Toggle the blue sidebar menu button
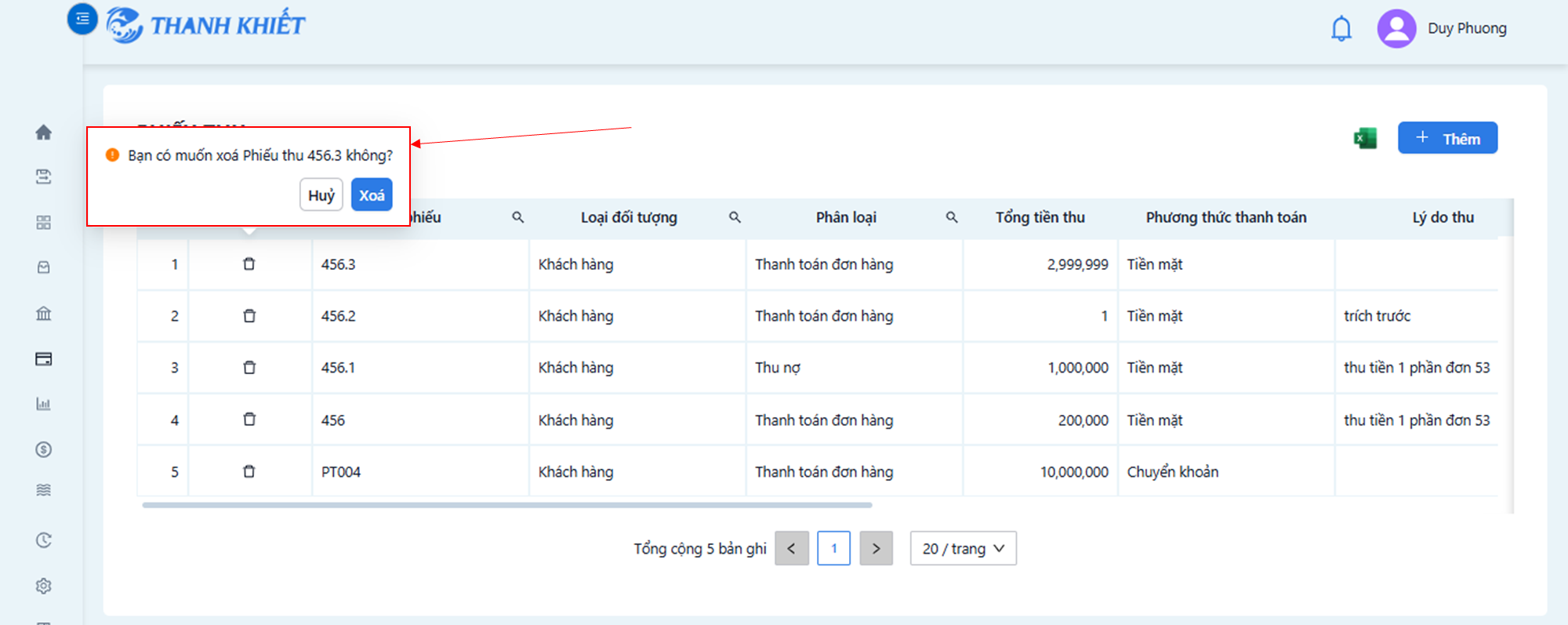The width and height of the screenshot is (1568, 625). coord(82,19)
